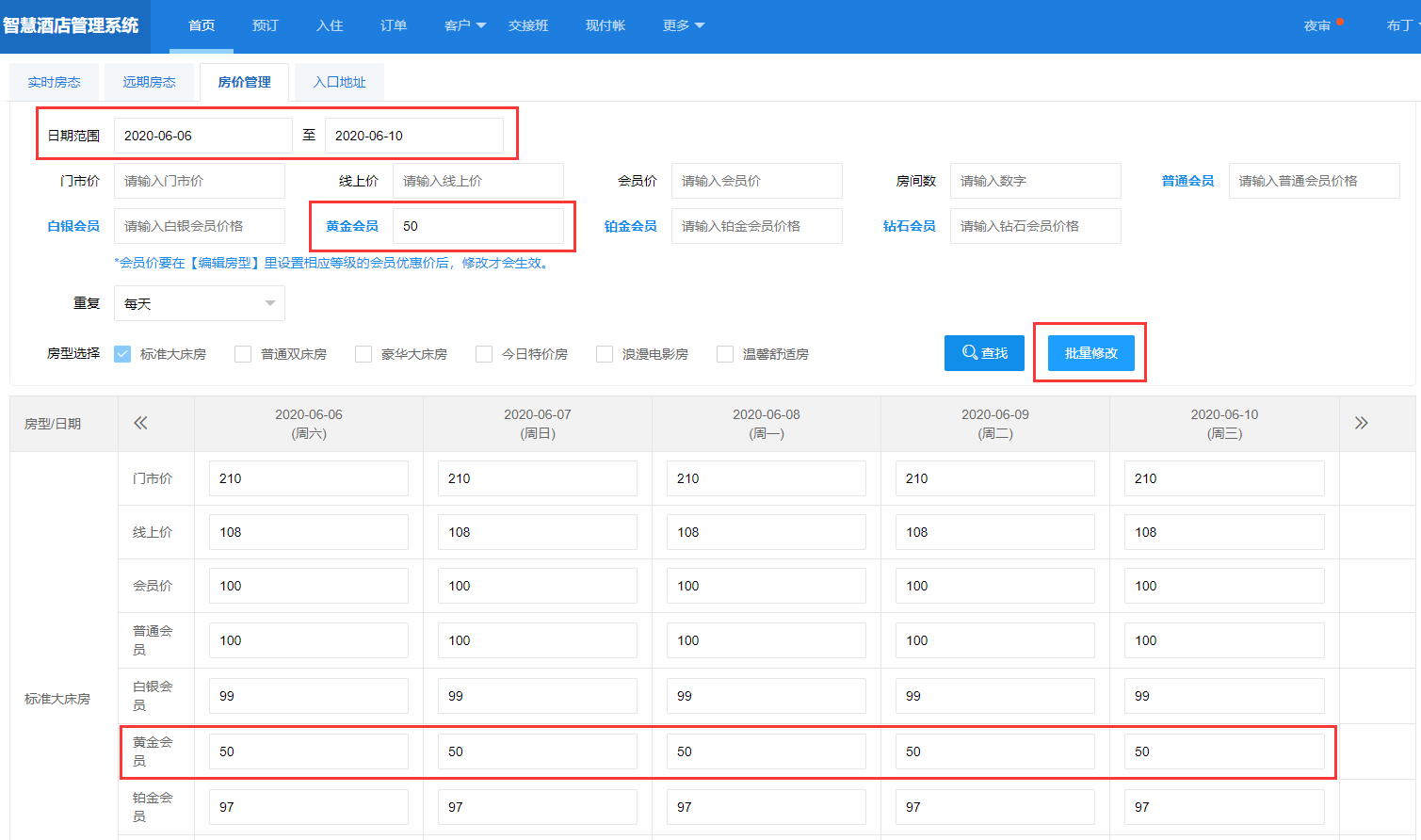This screenshot has height=840, width=1421.
Task: Check 今日特价房 room type
Action: click(x=484, y=354)
